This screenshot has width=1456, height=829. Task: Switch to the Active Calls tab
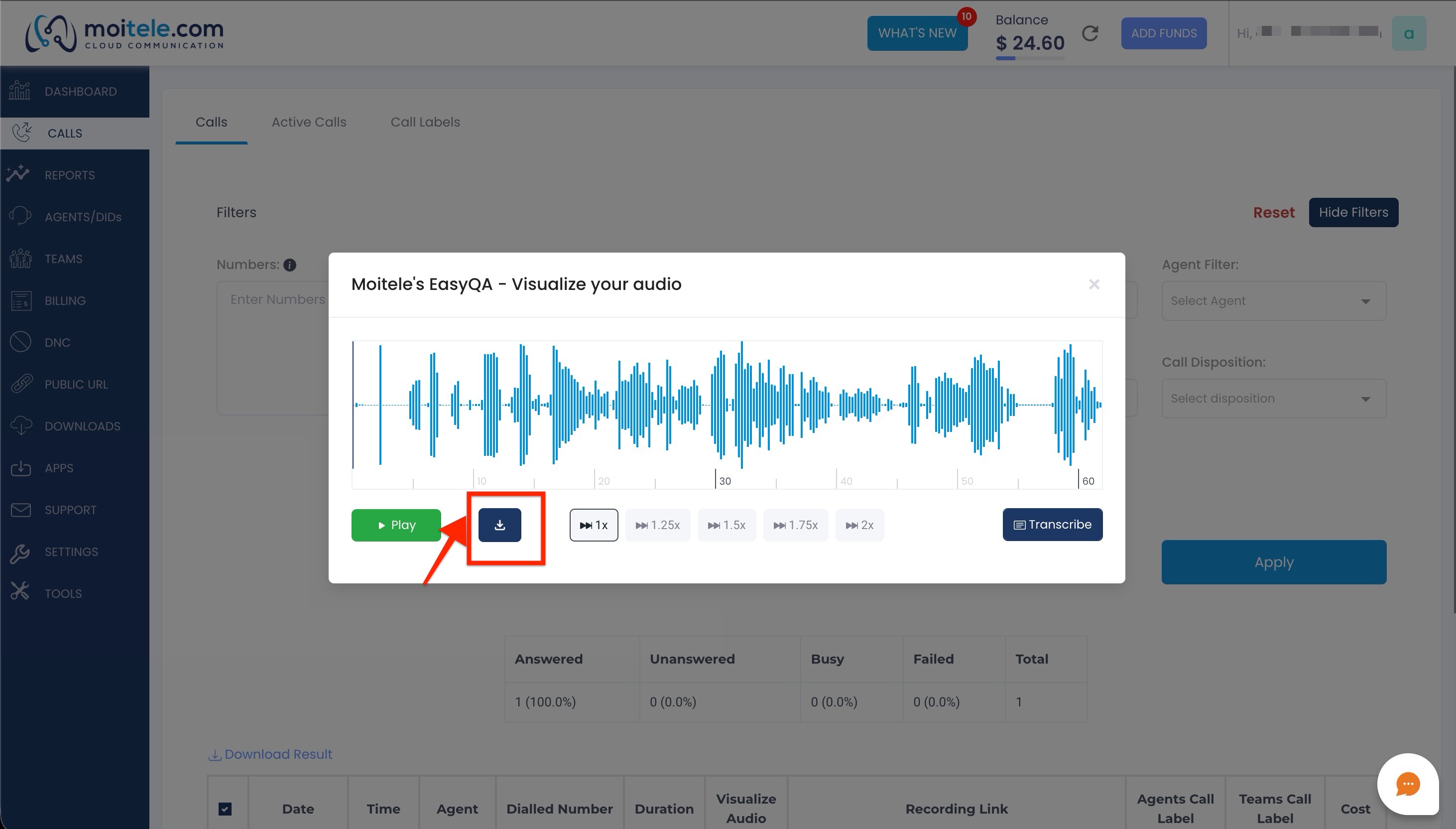click(309, 122)
